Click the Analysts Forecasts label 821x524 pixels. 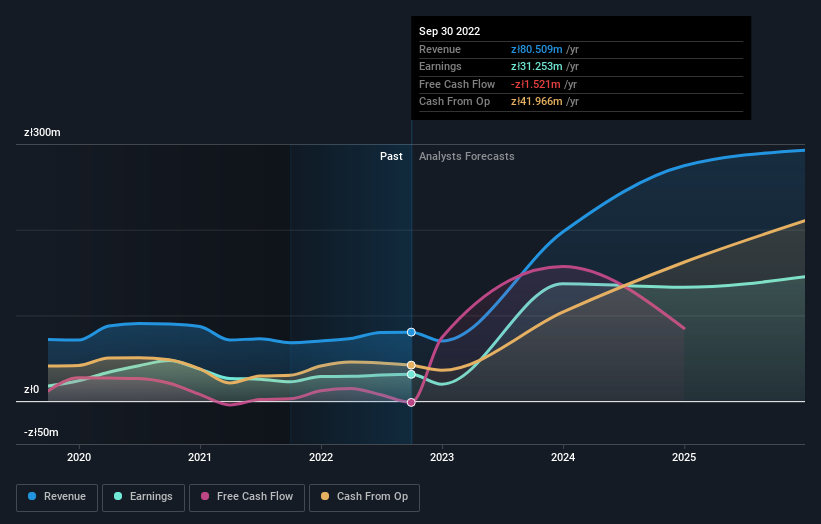[x=467, y=156]
